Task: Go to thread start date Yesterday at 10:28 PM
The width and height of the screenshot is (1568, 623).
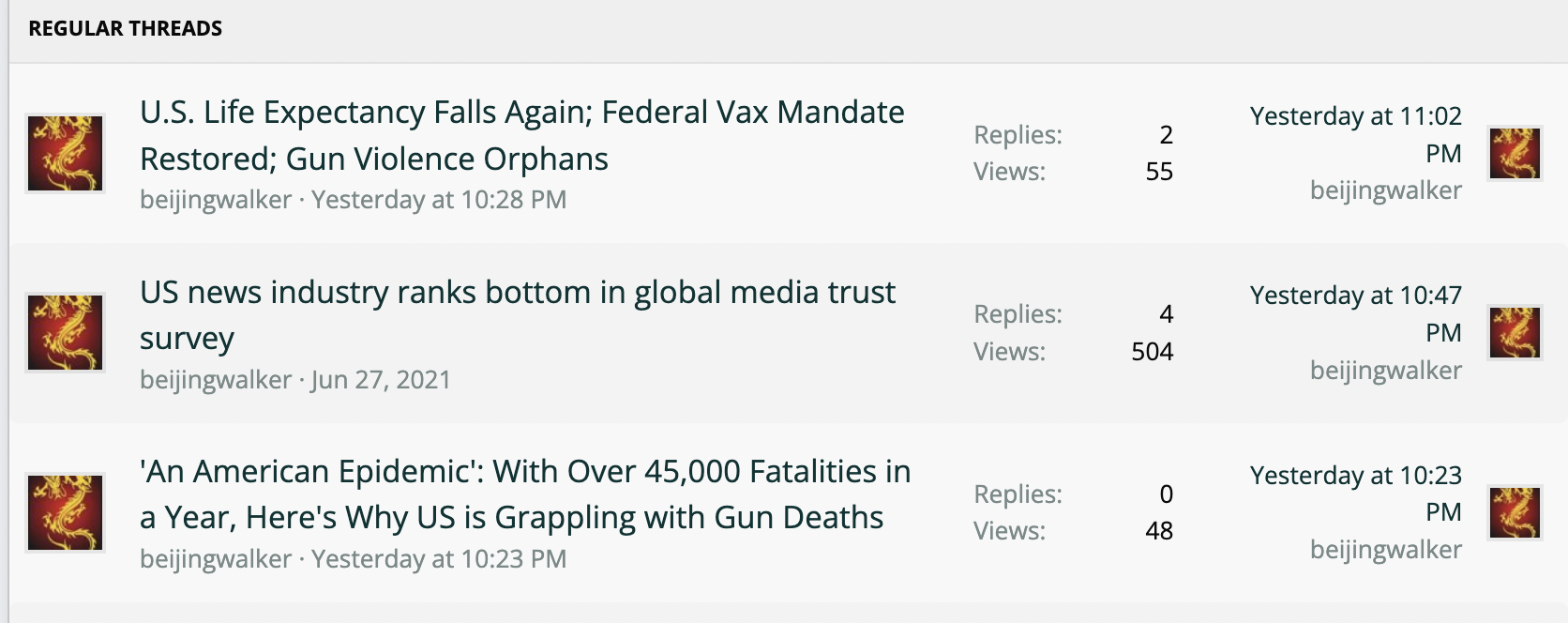Action: (x=439, y=200)
